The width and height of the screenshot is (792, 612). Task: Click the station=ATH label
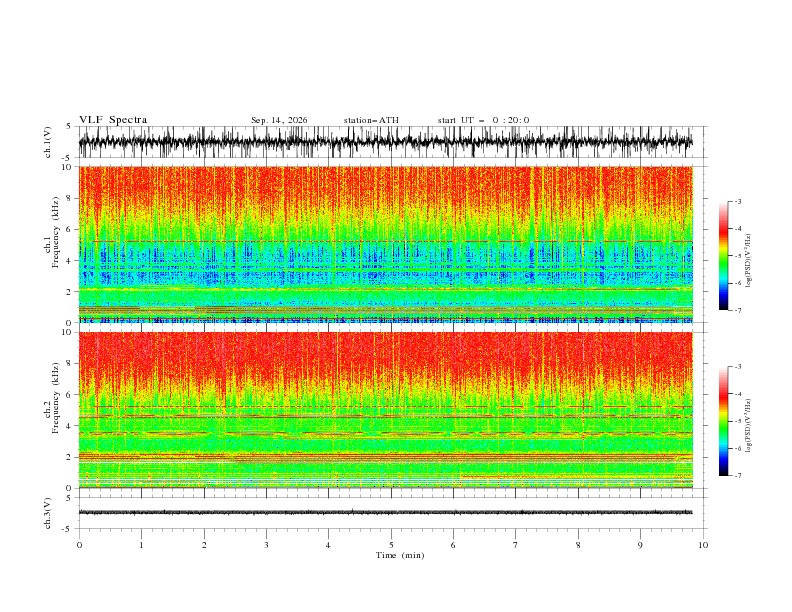click(x=371, y=120)
